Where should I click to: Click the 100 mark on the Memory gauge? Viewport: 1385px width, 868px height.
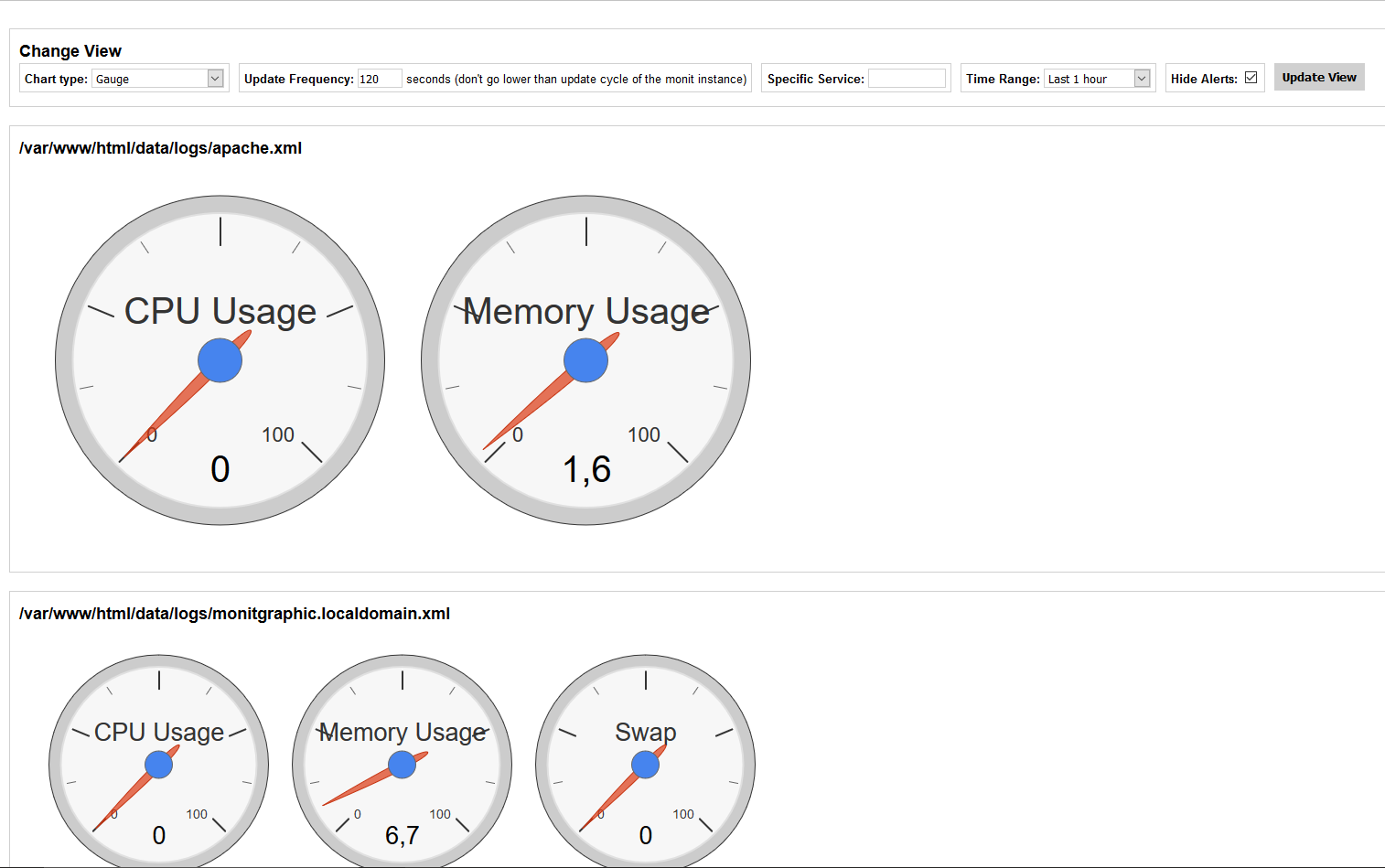[643, 434]
